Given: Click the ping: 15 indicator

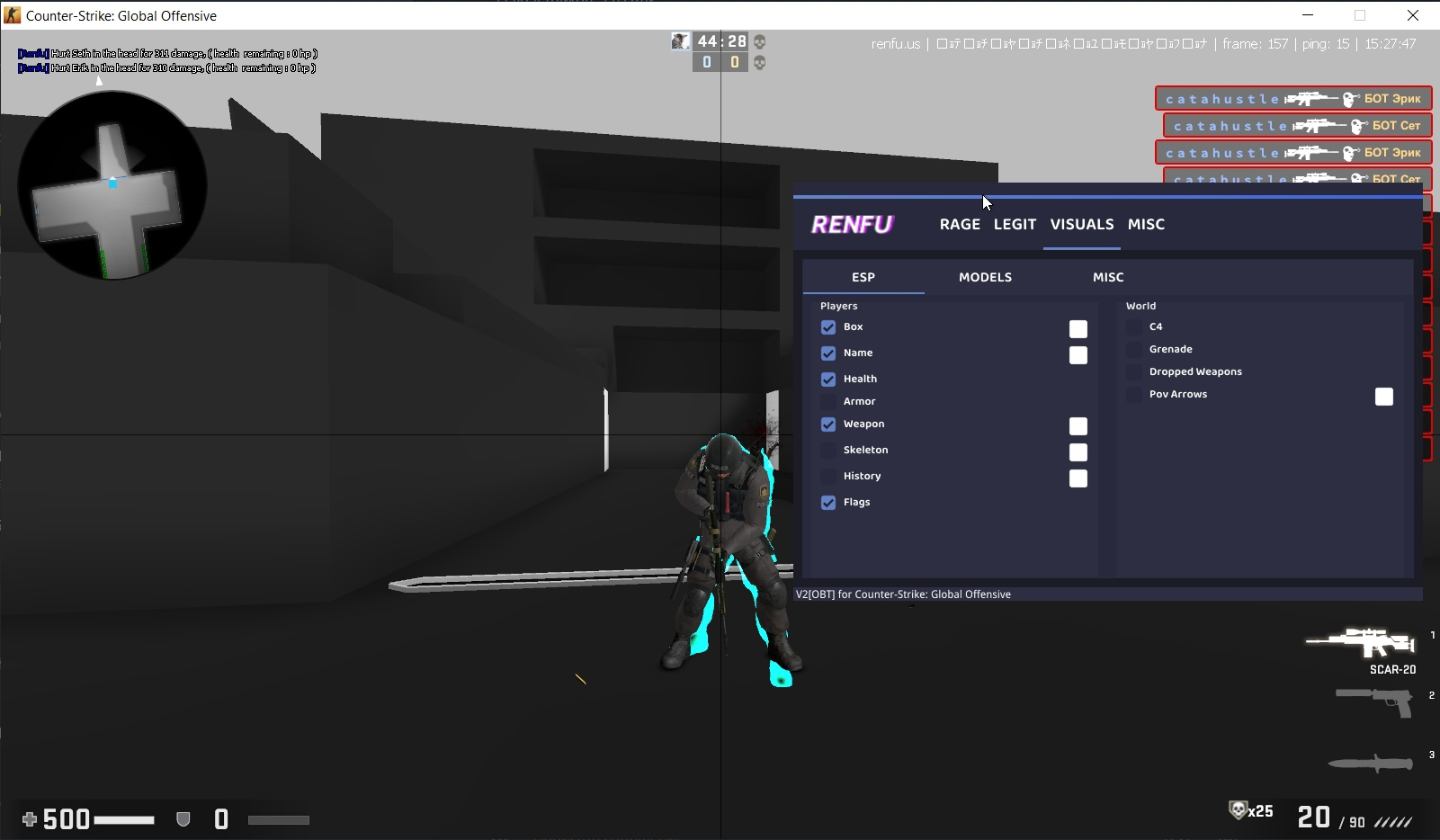Looking at the screenshot, I should point(1326,44).
